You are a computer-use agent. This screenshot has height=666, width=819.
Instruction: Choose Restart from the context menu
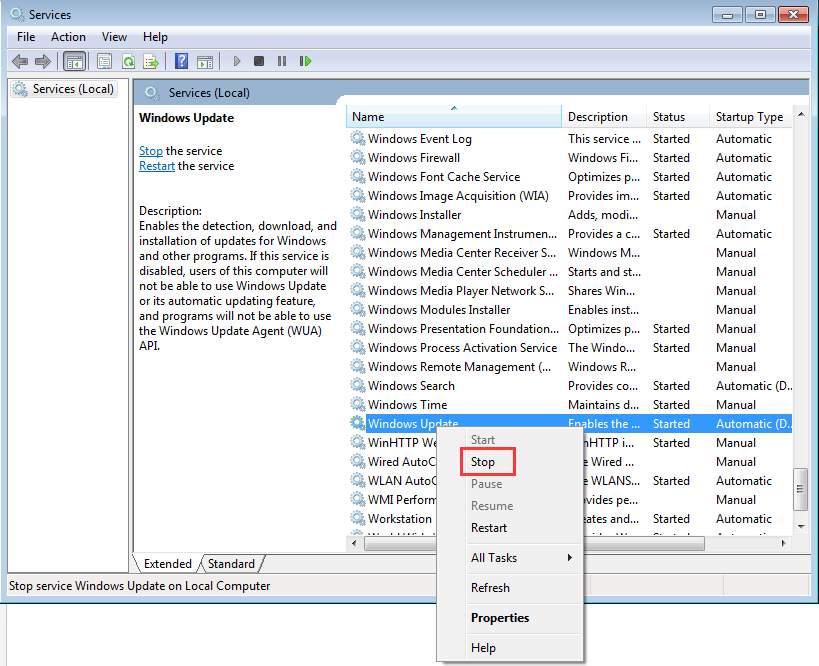click(489, 528)
